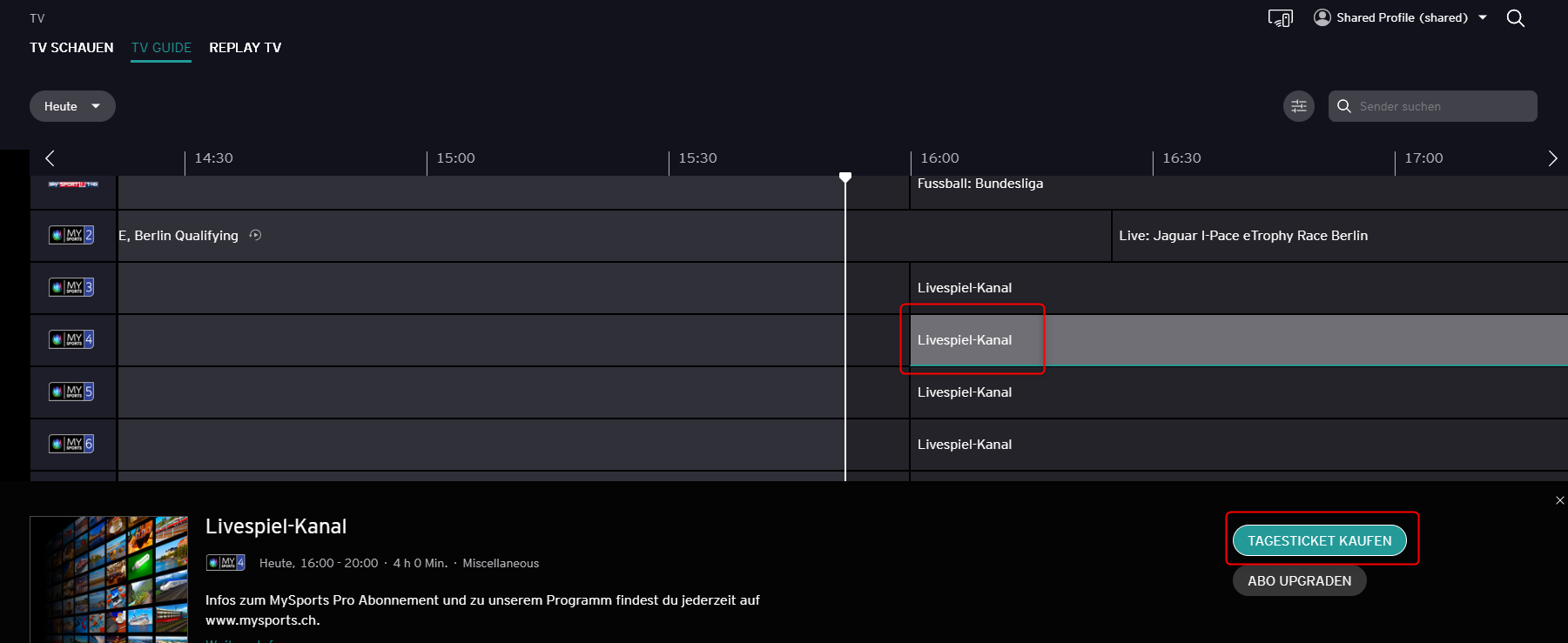Select the MySports 5 channel logo
The image size is (1568, 643).
click(72, 392)
